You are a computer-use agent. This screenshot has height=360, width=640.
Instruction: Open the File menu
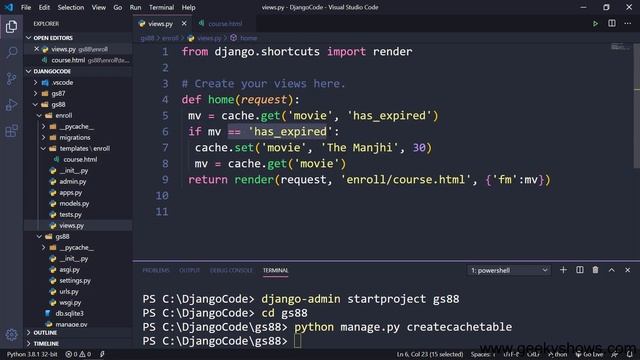coord(26,7)
